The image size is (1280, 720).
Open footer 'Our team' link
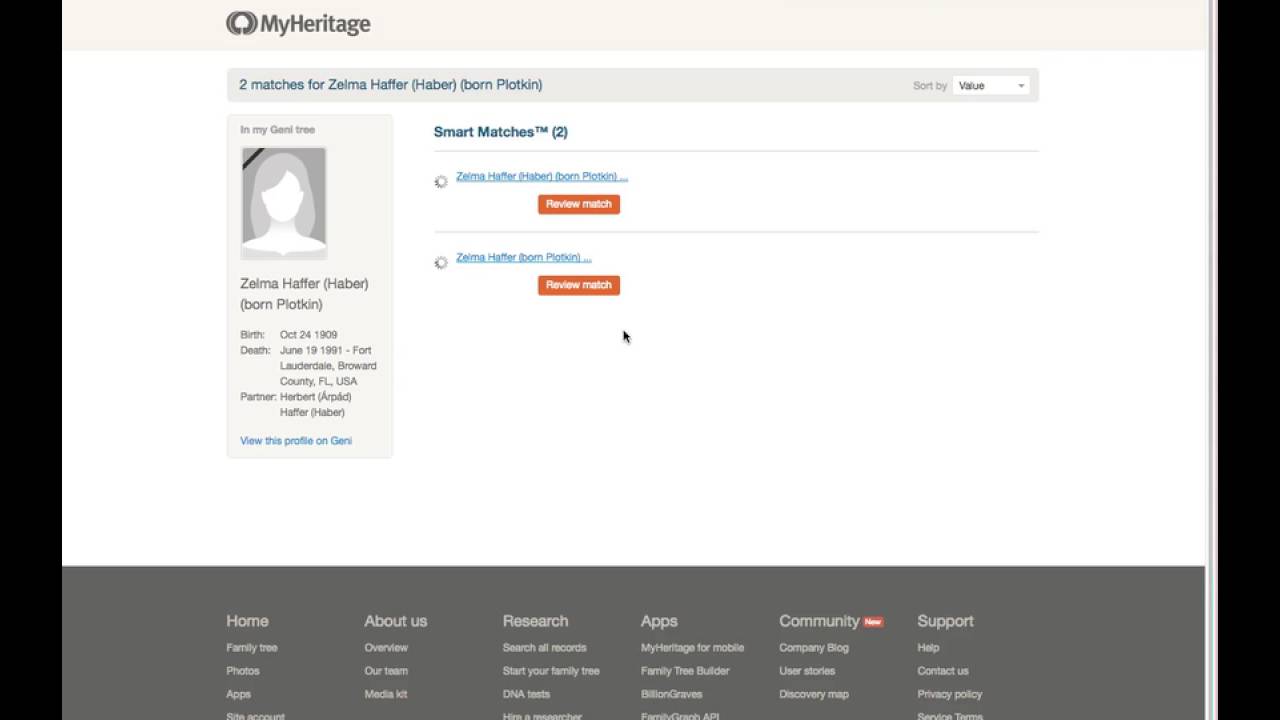click(x=386, y=671)
